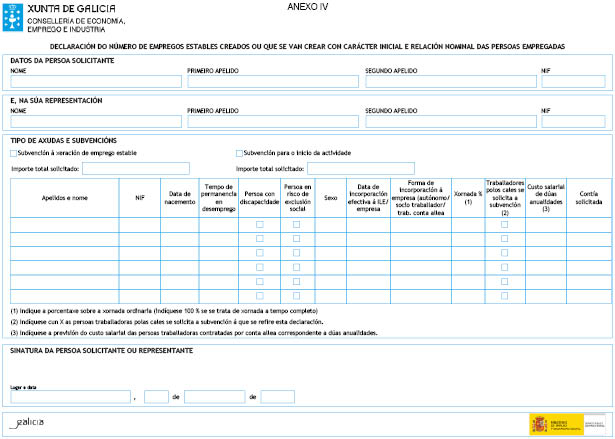615x439 pixels.
Task: Click the representative's Nome field
Action: tap(95, 121)
